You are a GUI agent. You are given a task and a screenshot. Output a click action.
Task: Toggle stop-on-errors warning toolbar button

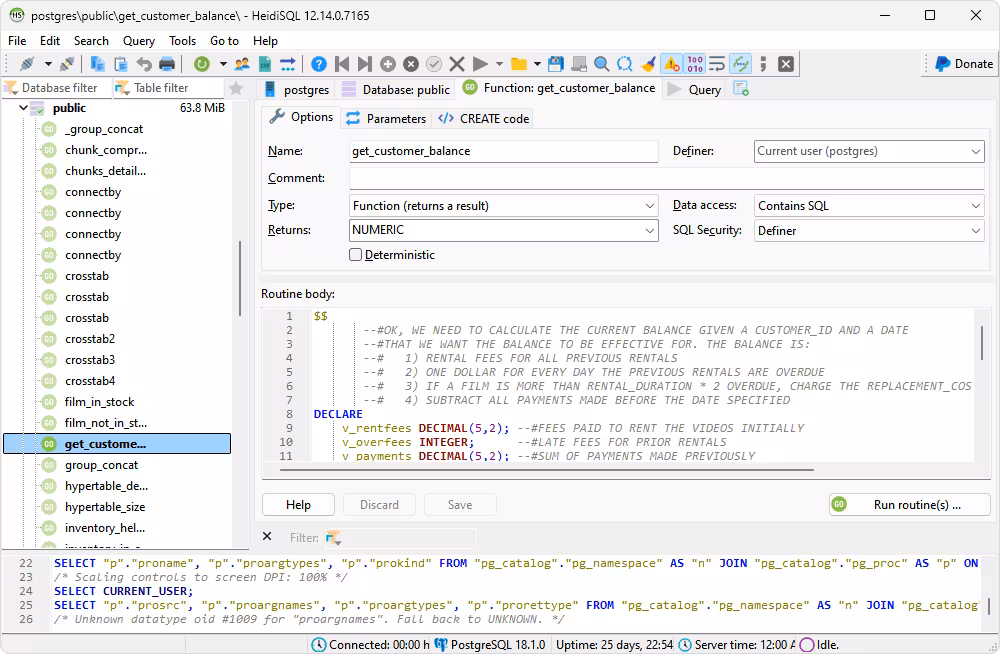pyautogui.click(x=672, y=64)
